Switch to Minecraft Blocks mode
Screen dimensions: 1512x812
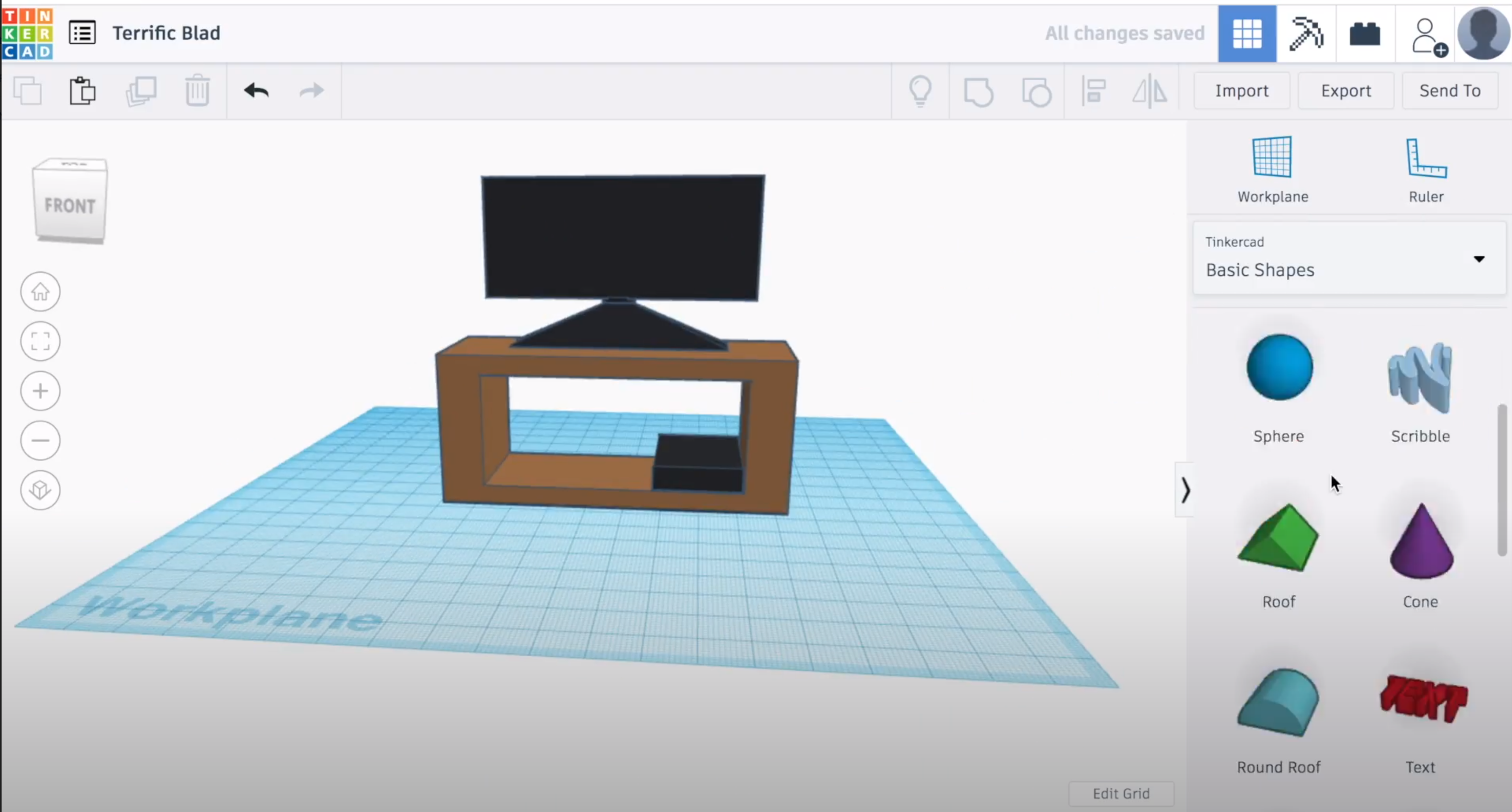pos(1307,34)
